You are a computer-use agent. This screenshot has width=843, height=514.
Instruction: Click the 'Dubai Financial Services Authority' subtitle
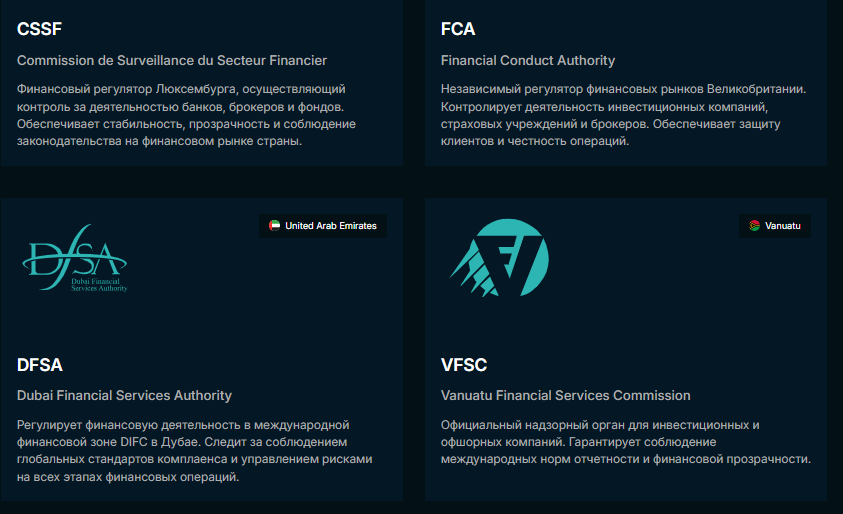[124, 395]
